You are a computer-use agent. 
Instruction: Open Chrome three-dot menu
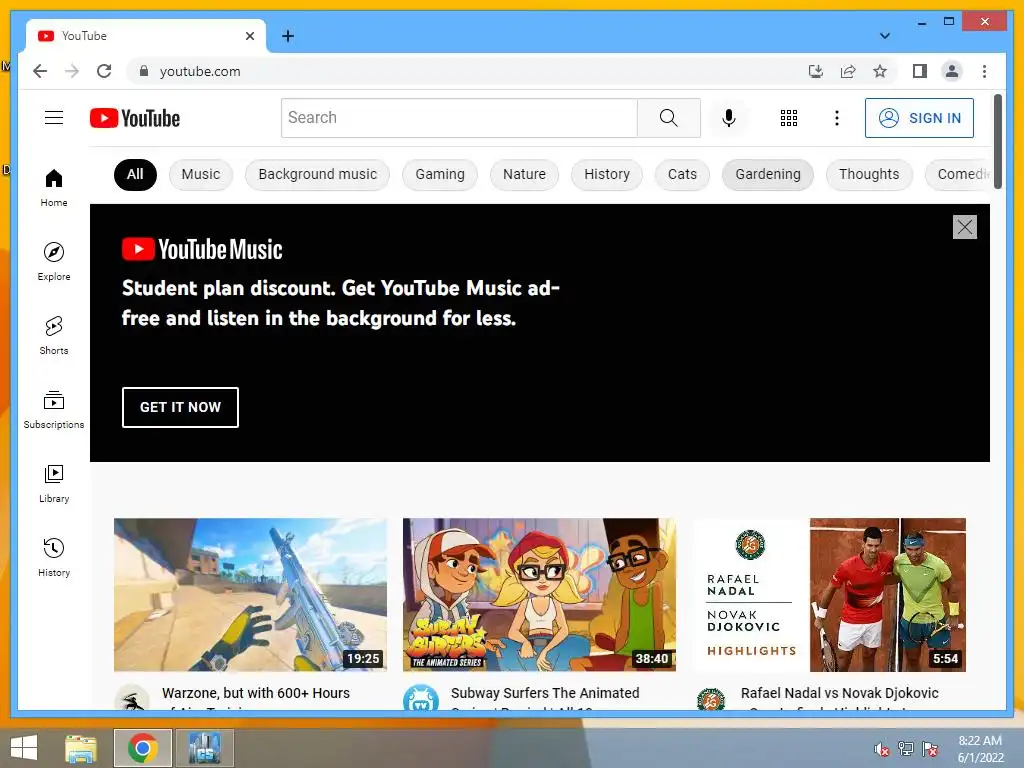click(984, 71)
